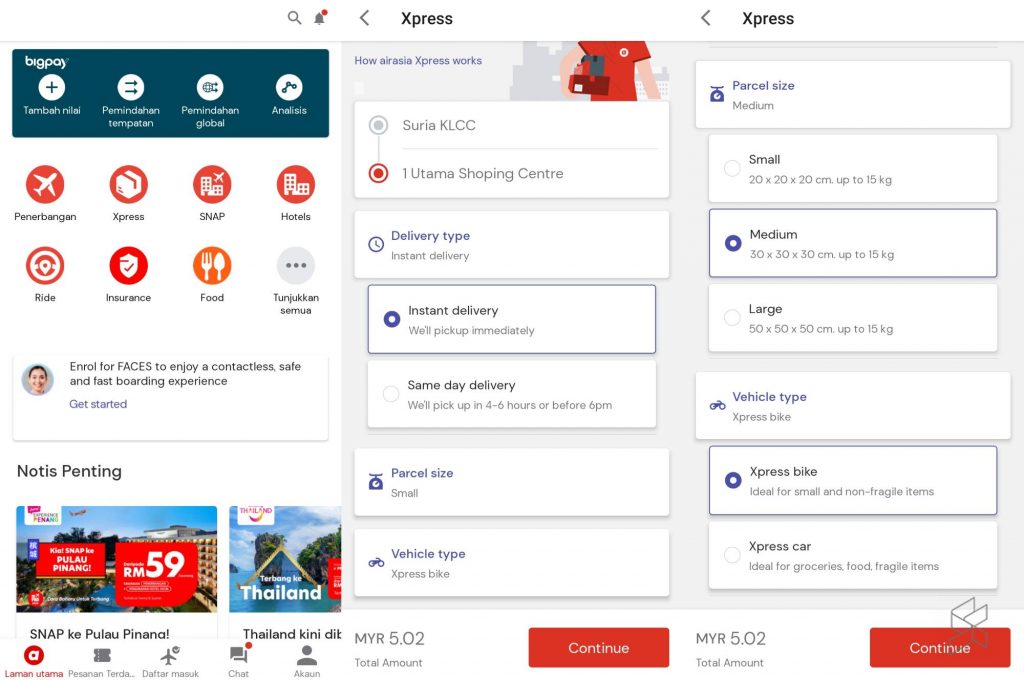Image resolution: width=1024 pixels, height=682 pixels.
Task: Open notifications bell icon
Action: [320, 18]
